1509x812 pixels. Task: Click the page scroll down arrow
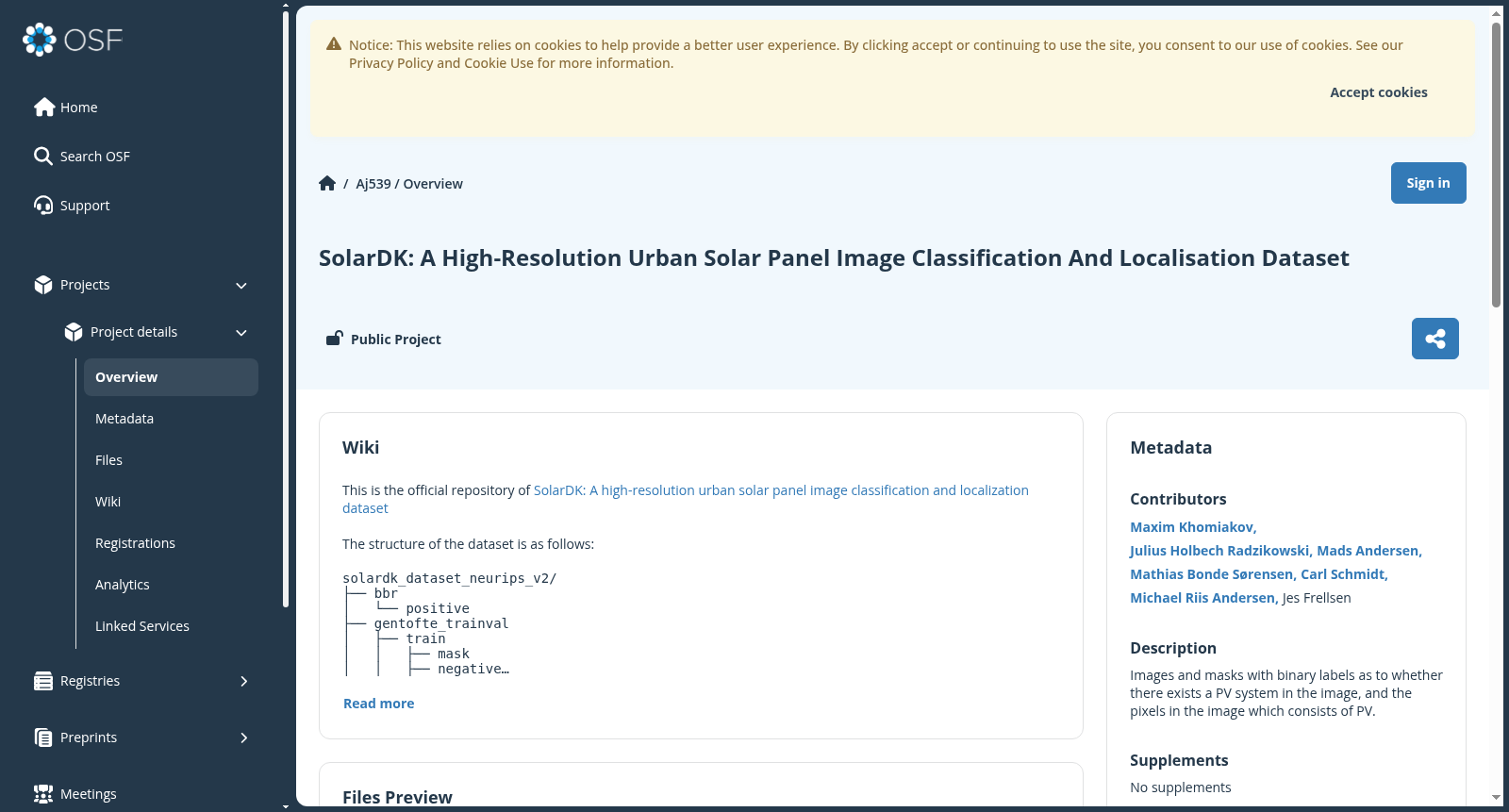(x=1496, y=798)
